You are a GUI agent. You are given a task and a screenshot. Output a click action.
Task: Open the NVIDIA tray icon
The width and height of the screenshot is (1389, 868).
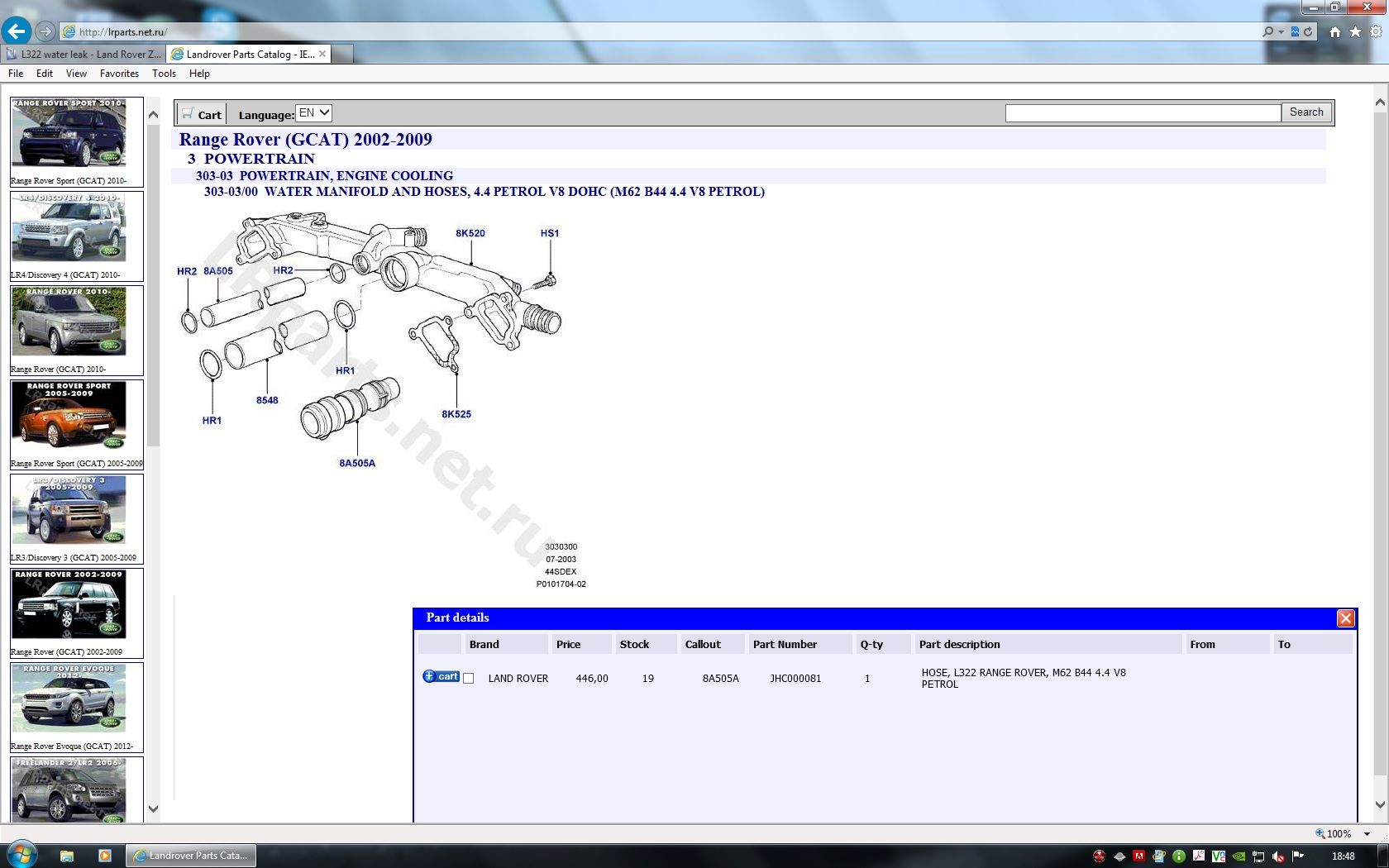click(x=1239, y=856)
